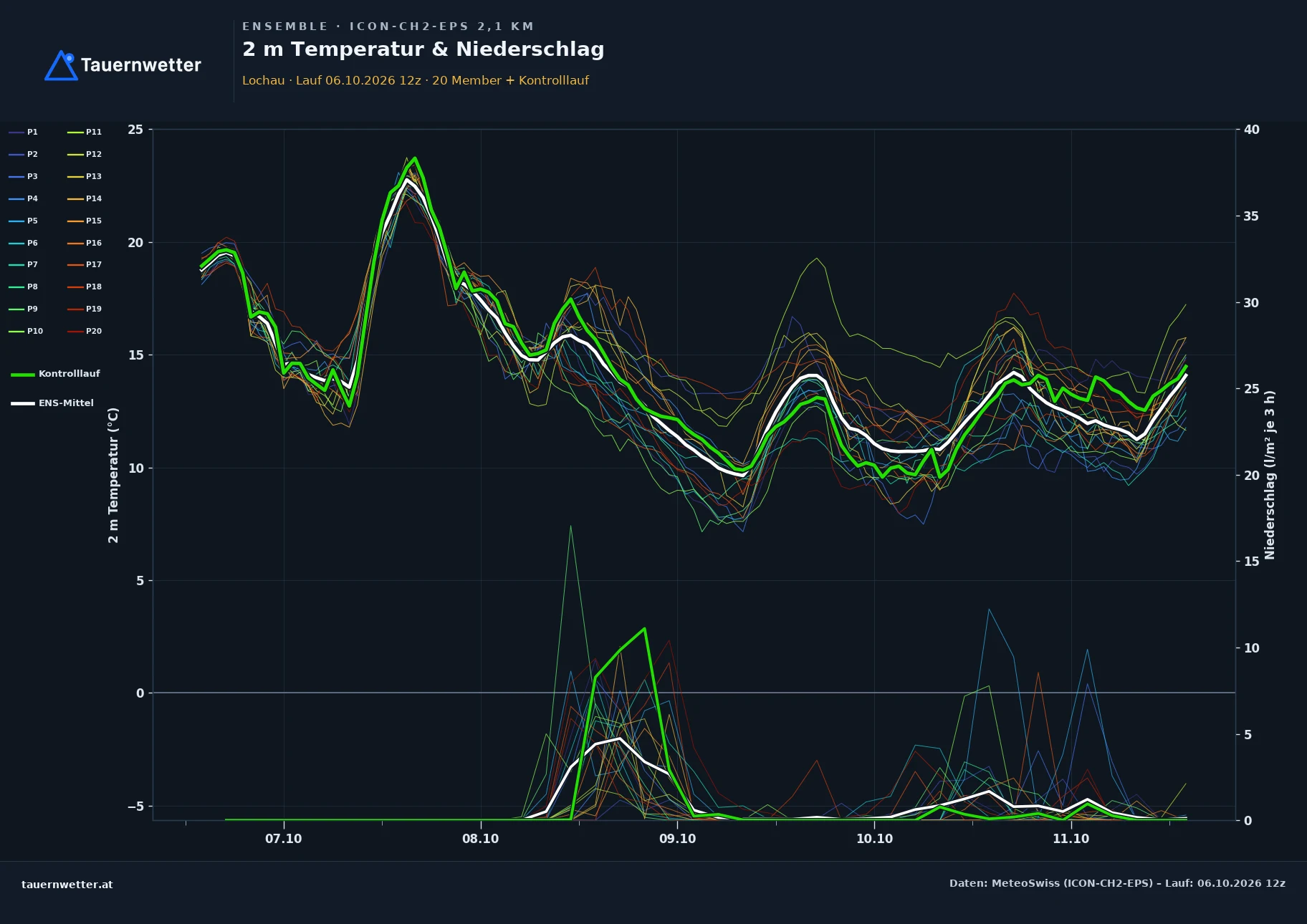Image resolution: width=1307 pixels, height=924 pixels.
Task: Click the Tauernwetter mountain logo icon
Action: click(61, 65)
